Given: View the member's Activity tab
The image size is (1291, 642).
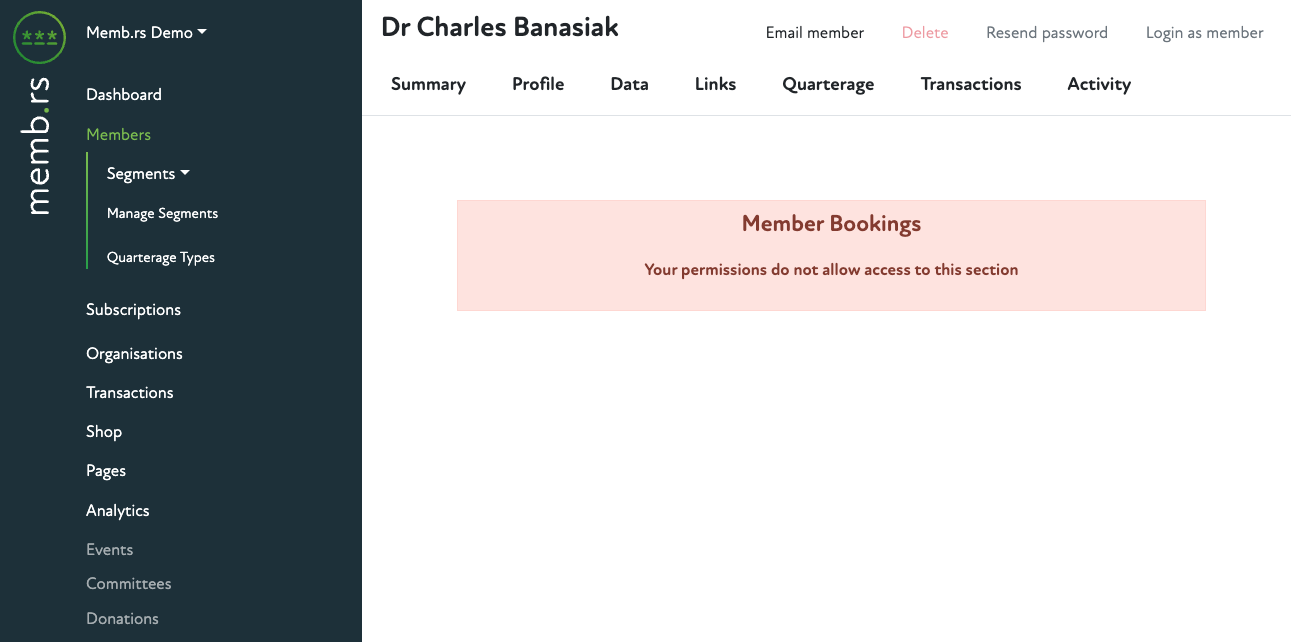Looking at the screenshot, I should pos(1098,85).
